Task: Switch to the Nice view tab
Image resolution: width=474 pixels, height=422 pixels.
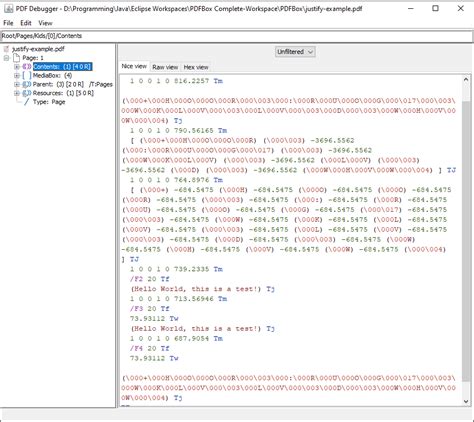Action: [x=134, y=66]
